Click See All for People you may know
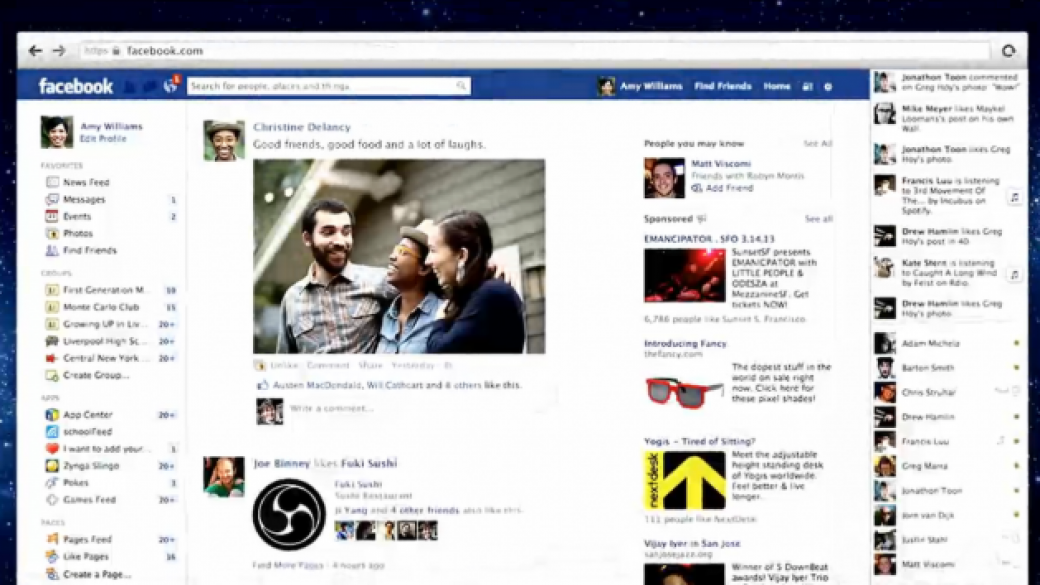This screenshot has width=1040, height=585. click(817, 143)
